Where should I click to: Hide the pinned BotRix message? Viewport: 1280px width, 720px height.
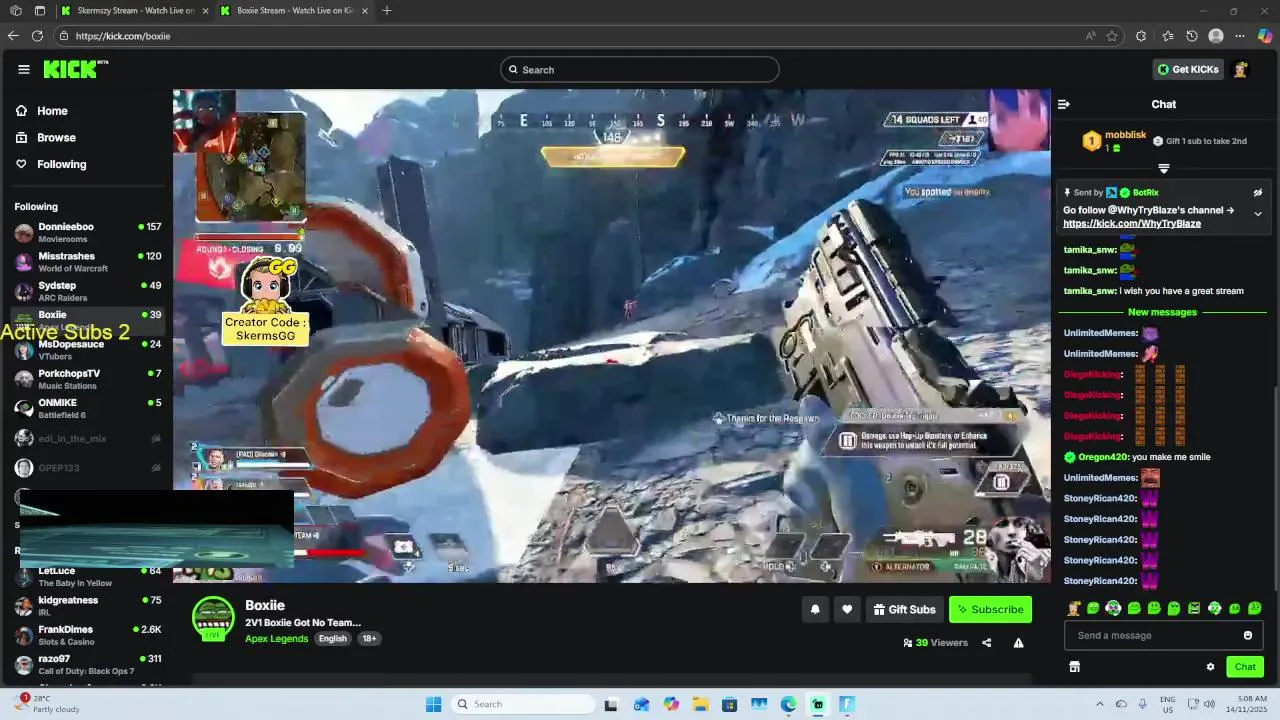[x=1258, y=193]
